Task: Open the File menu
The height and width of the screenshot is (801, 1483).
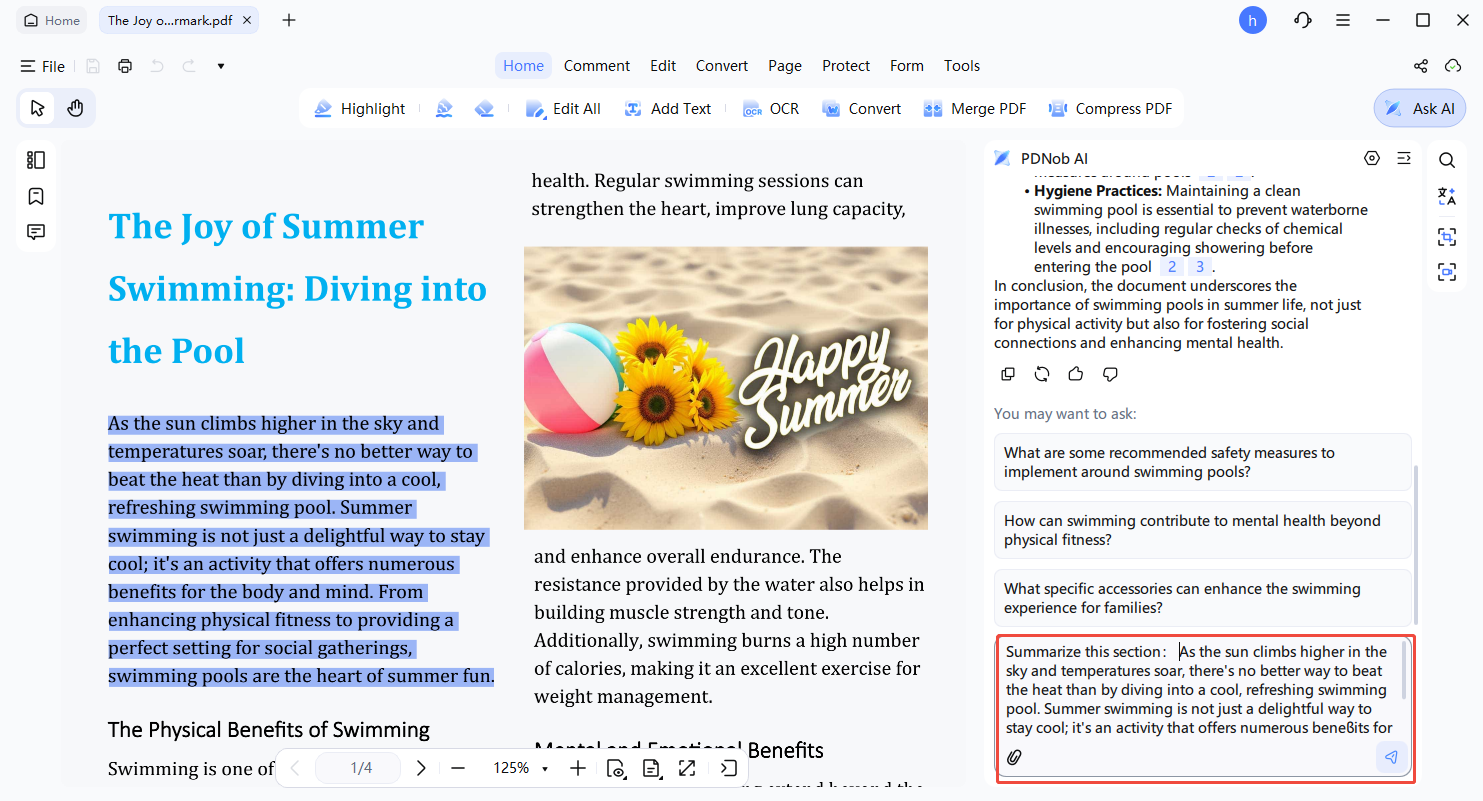Action: coord(43,66)
